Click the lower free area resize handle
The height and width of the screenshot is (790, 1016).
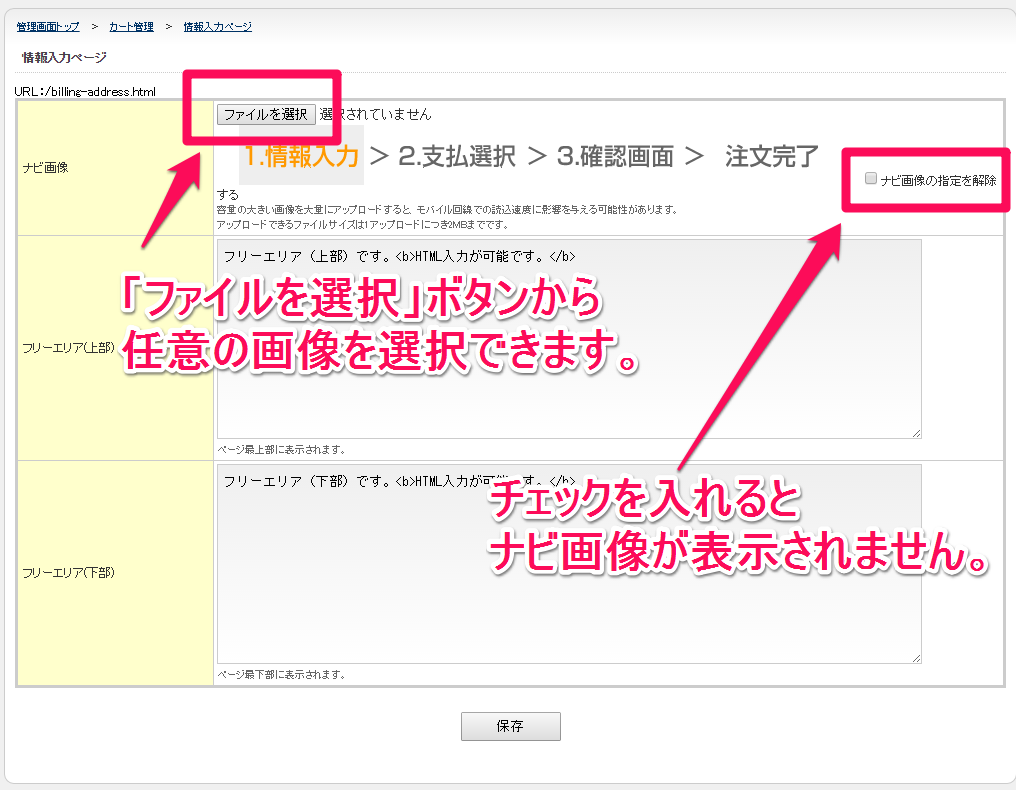tap(916, 657)
